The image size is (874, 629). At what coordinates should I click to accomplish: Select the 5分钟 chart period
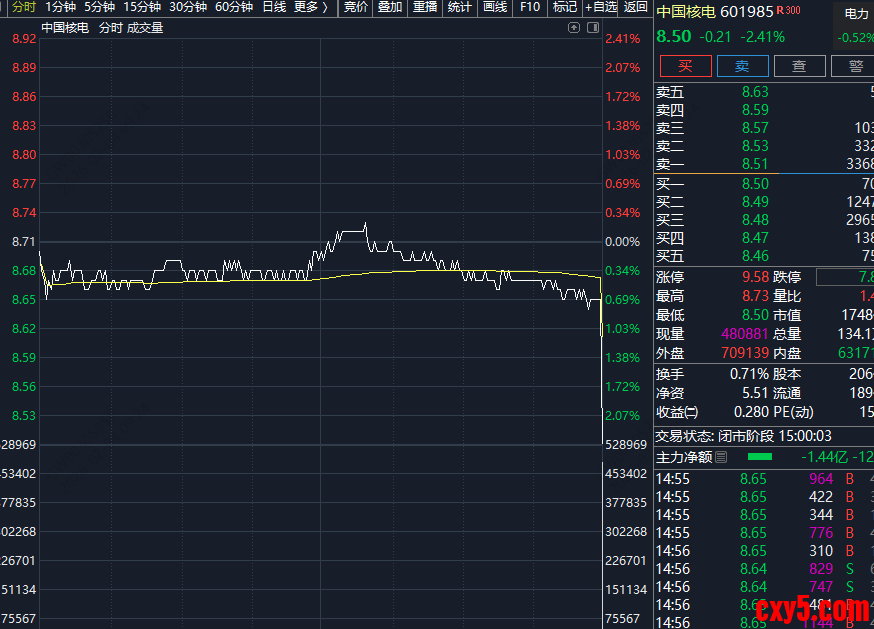pos(99,7)
